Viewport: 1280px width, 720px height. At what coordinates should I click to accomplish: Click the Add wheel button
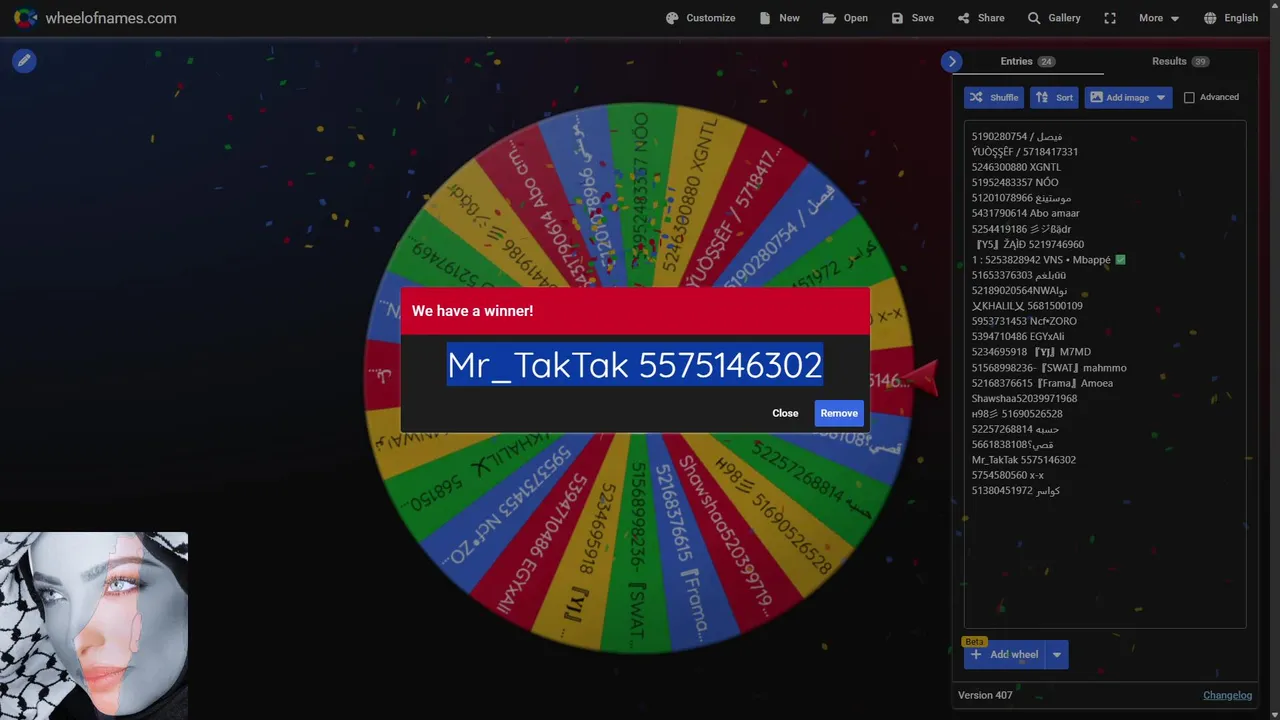1005,655
